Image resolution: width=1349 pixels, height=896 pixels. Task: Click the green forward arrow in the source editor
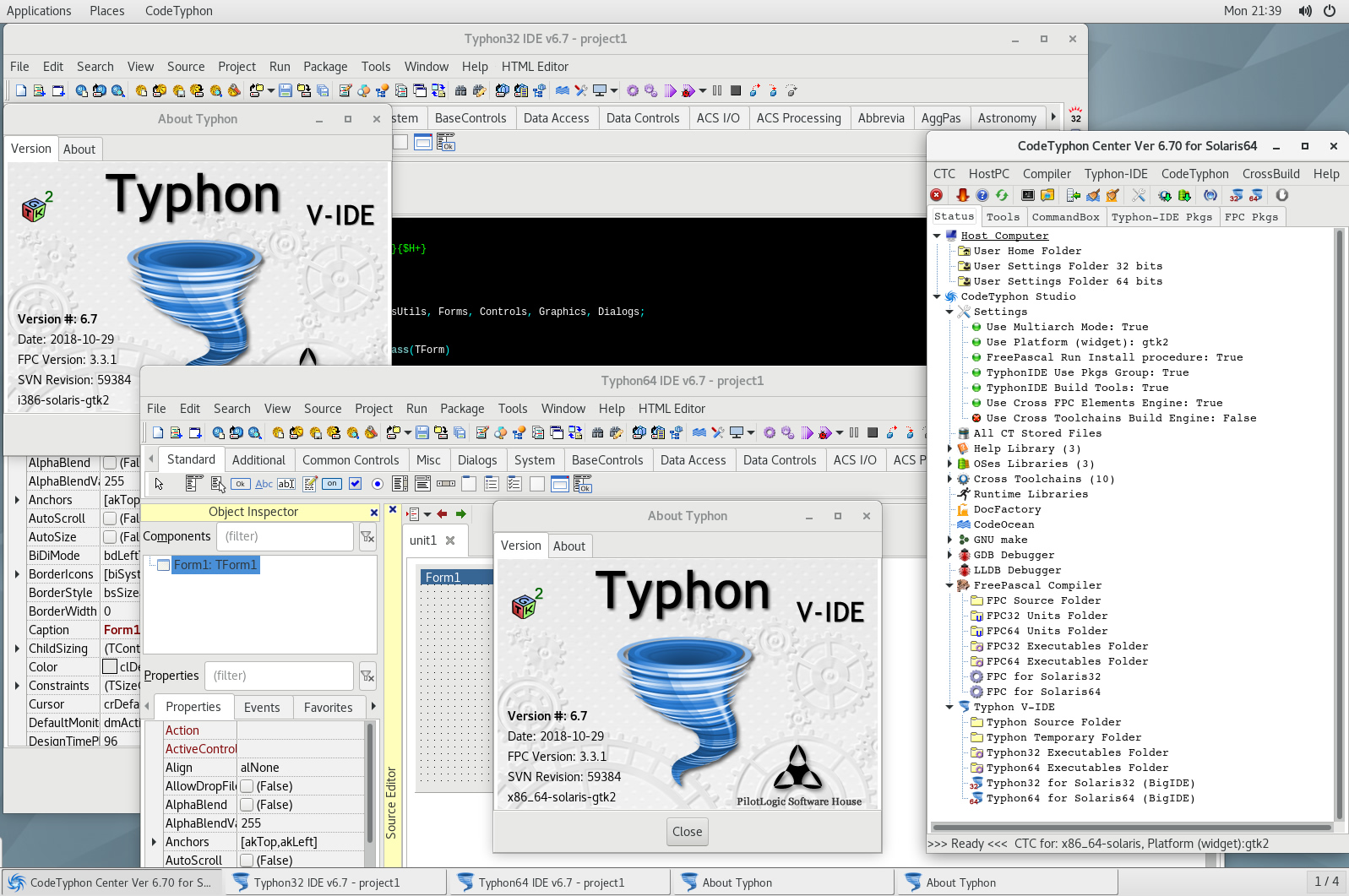tap(461, 513)
